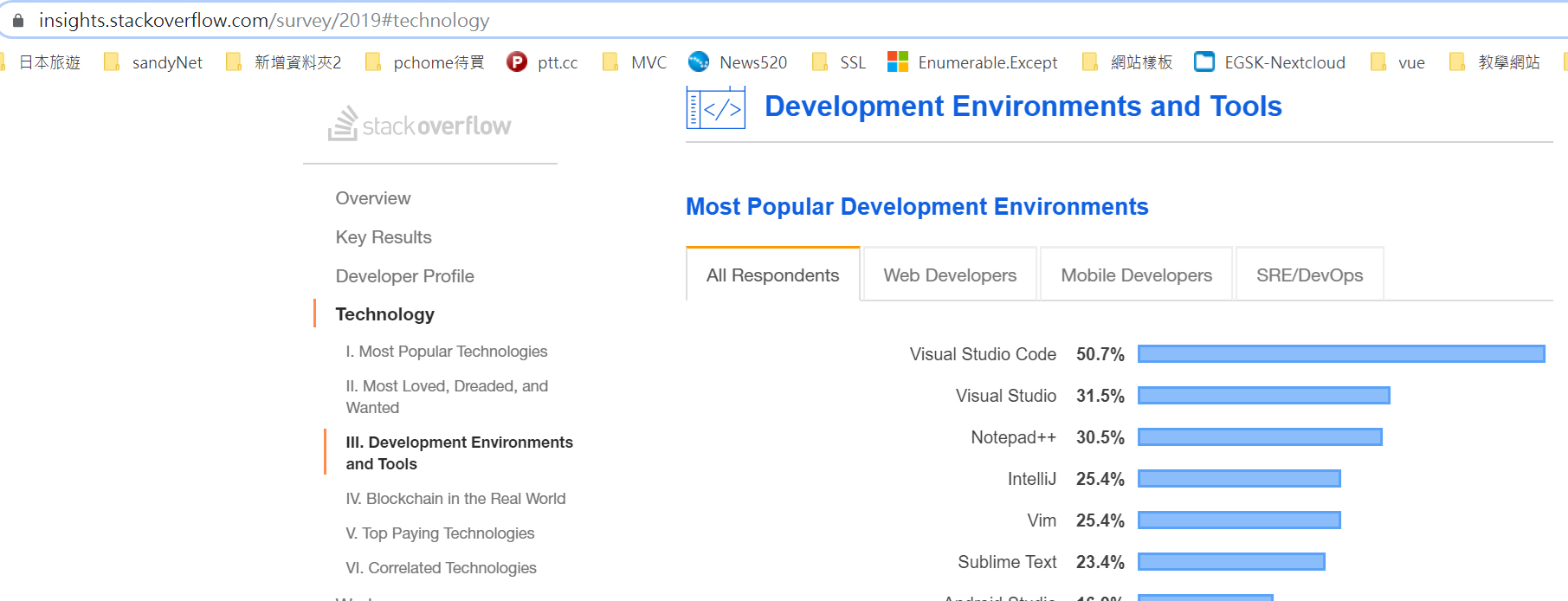
Task: Open the pchome待買 bookmark folder
Action: [424, 62]
